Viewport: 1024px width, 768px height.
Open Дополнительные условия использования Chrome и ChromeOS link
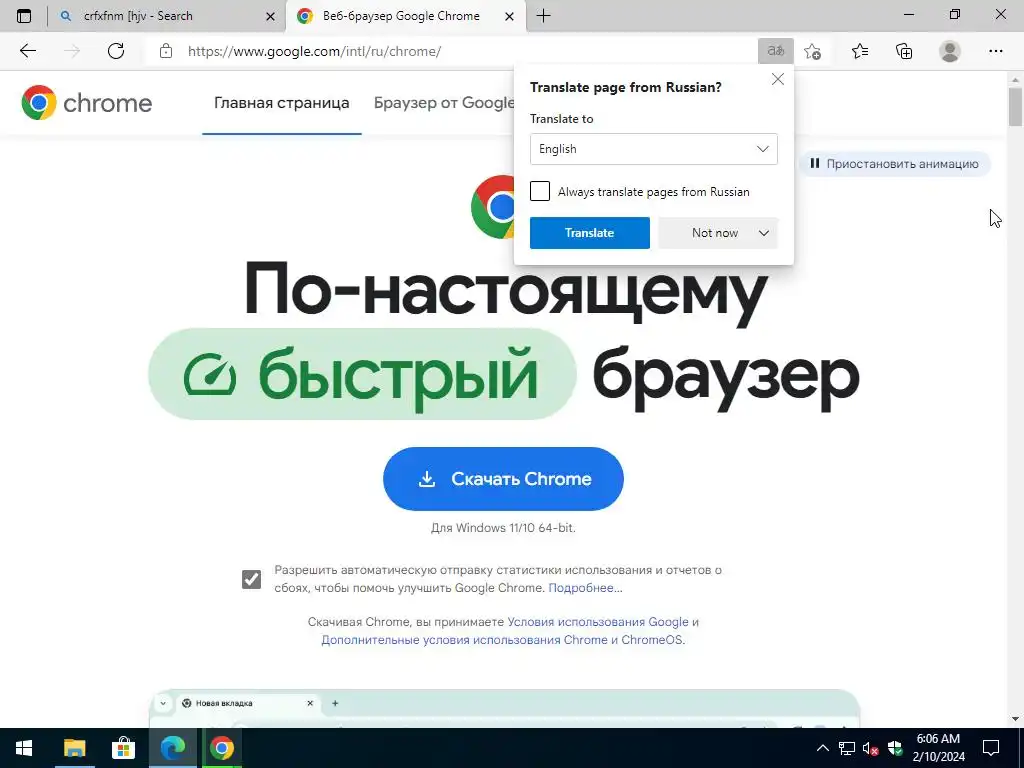point(502,640)
